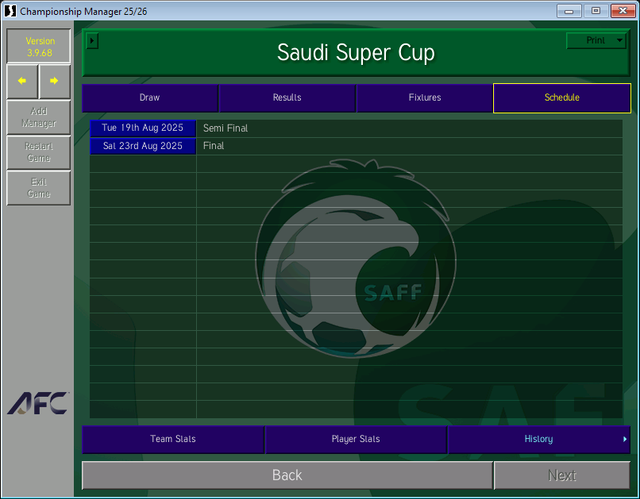Click the Exit Game button
The image size is (640, 499).
click(39, 188)
